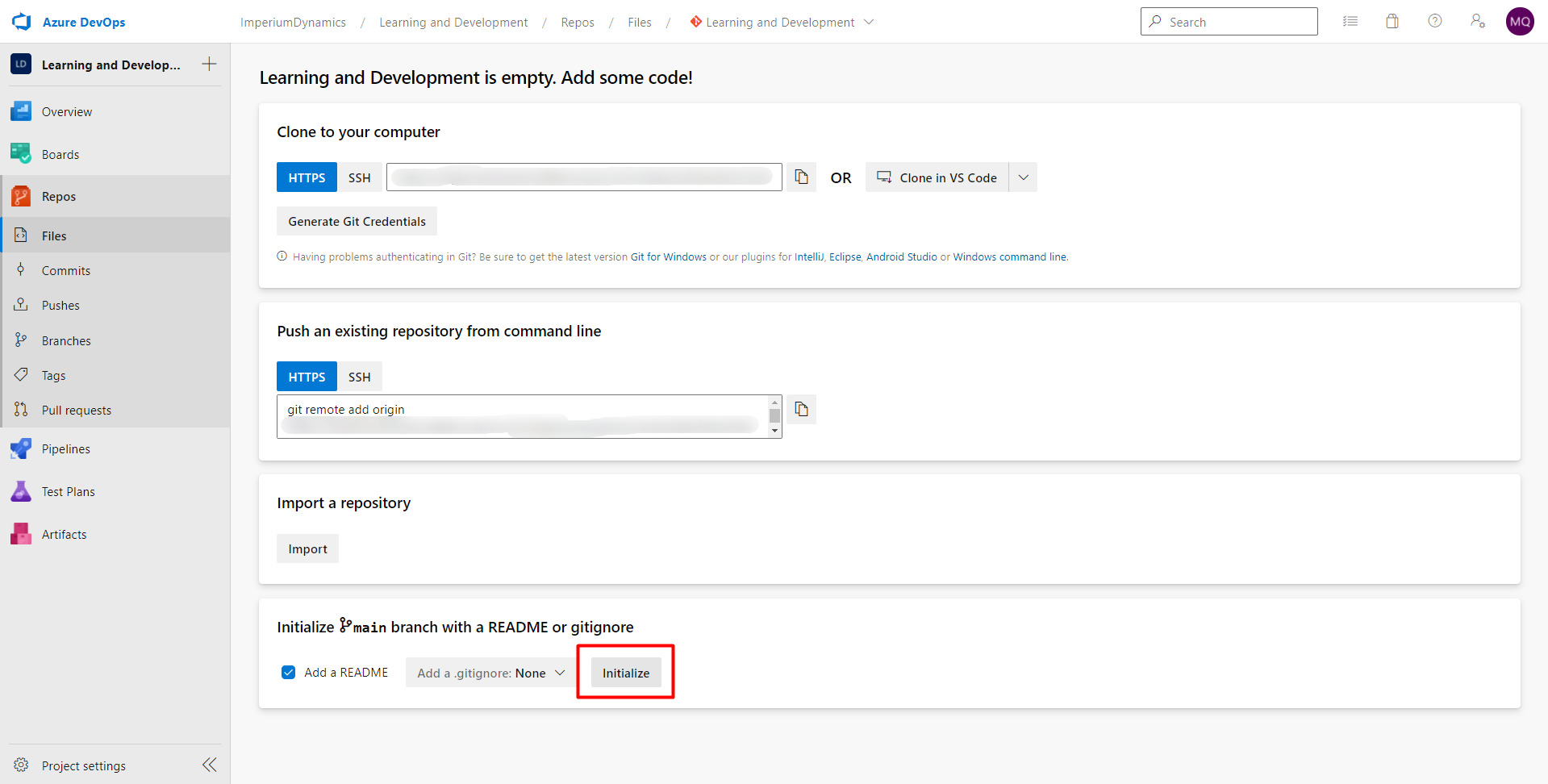
Task: Select the Test Plans icon
Action: point(22,490)
